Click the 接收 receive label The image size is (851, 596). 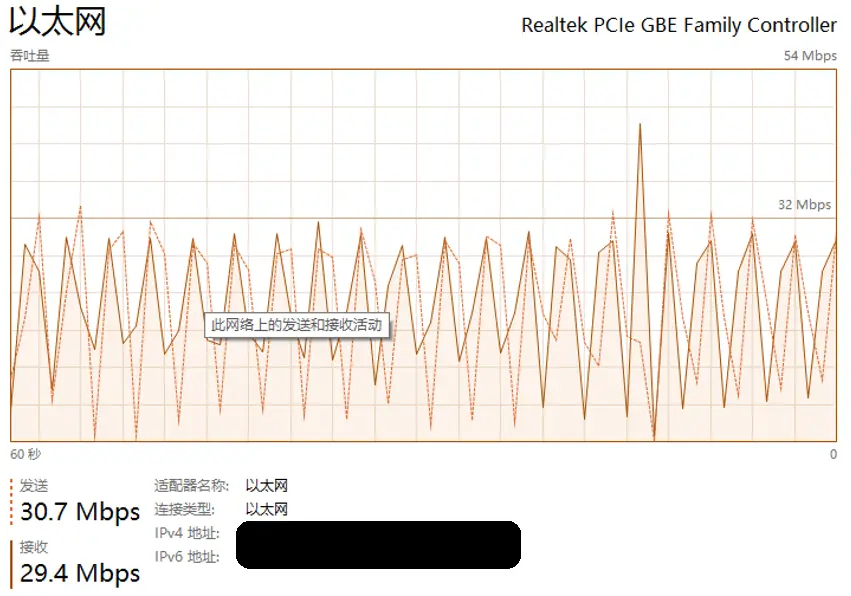pos(34,547)
